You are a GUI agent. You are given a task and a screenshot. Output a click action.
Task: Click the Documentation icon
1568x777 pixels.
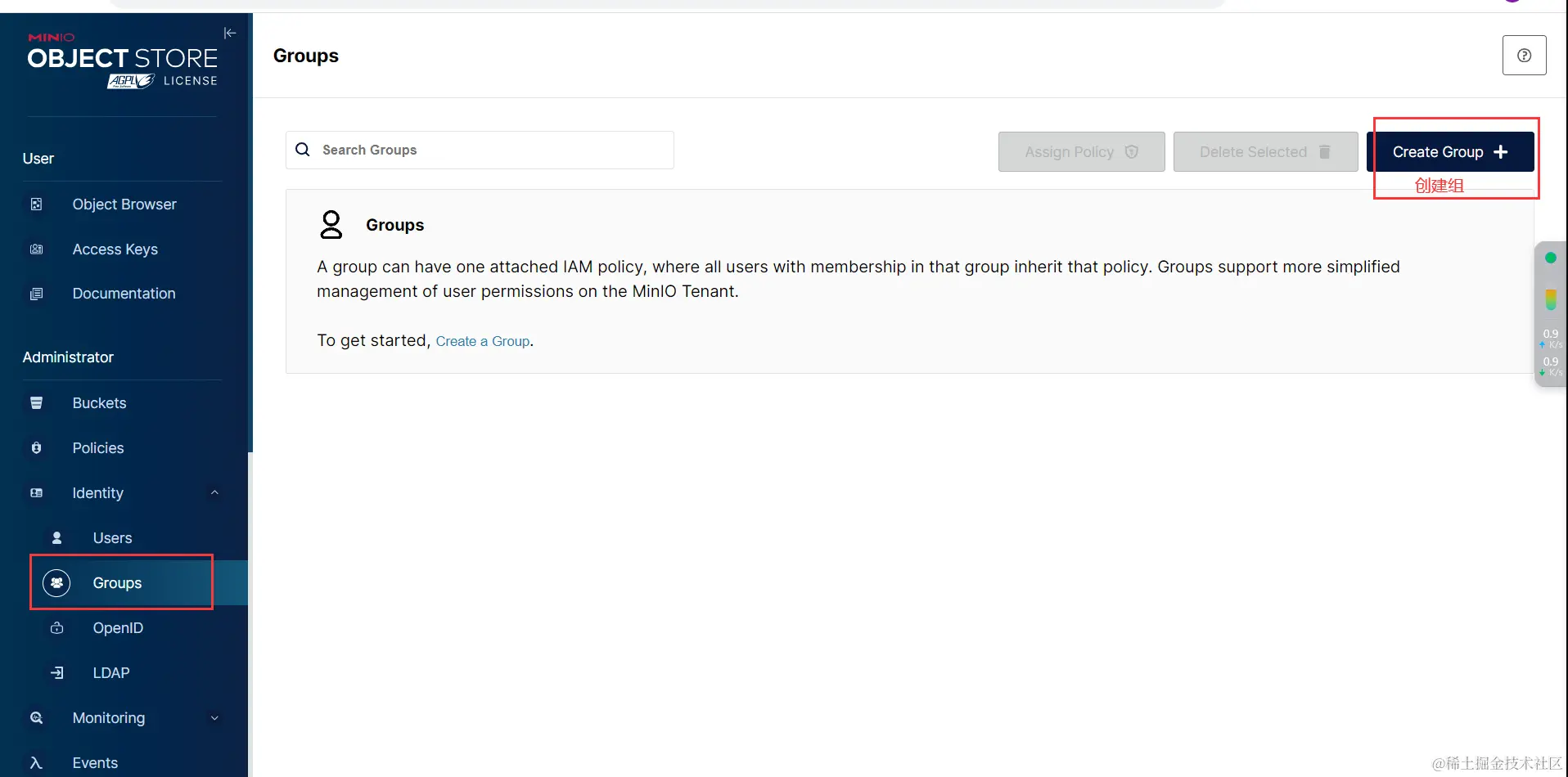[36, 294]
